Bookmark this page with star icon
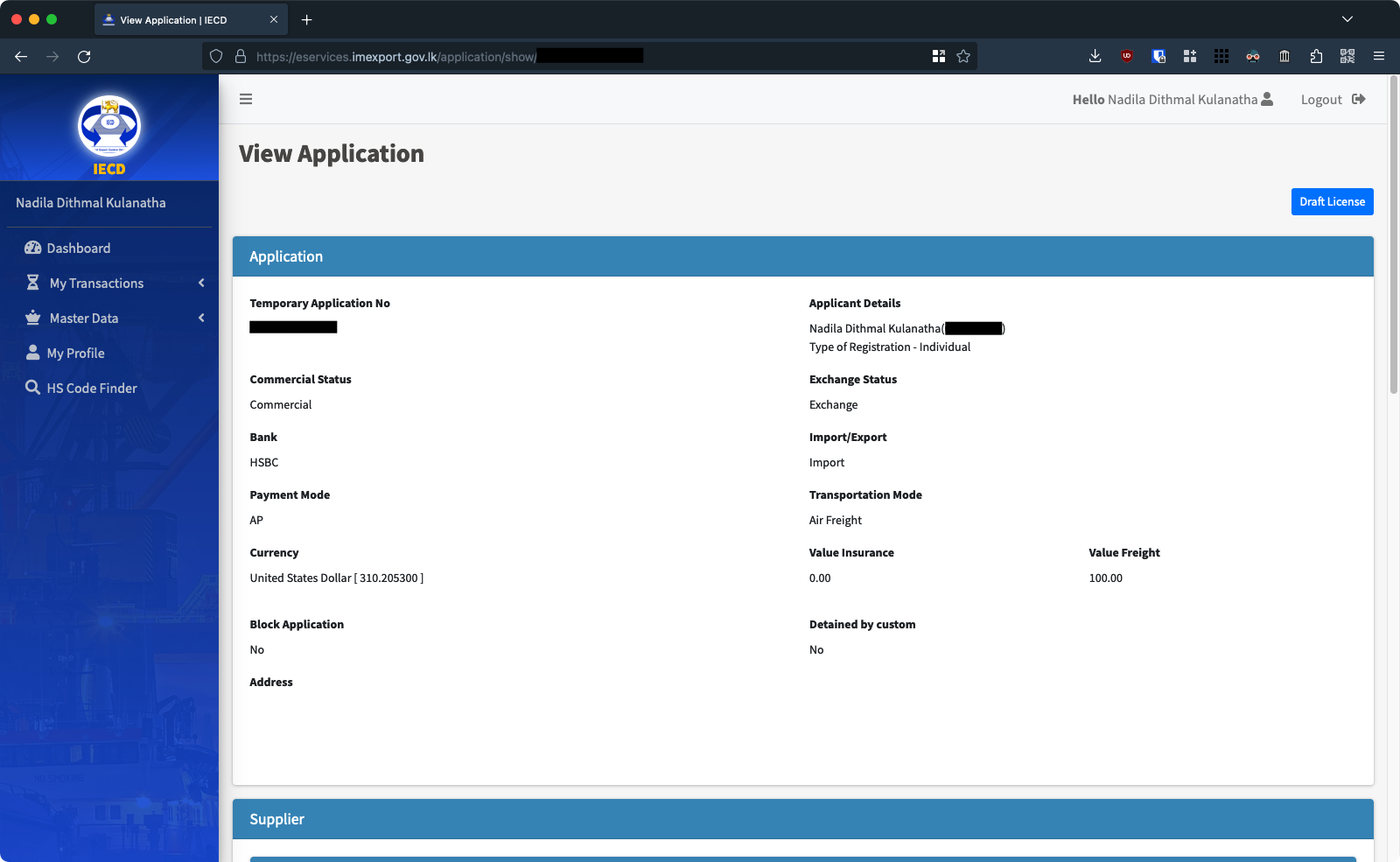Viewport: 1400px width, 862px height. coord(963,57)
